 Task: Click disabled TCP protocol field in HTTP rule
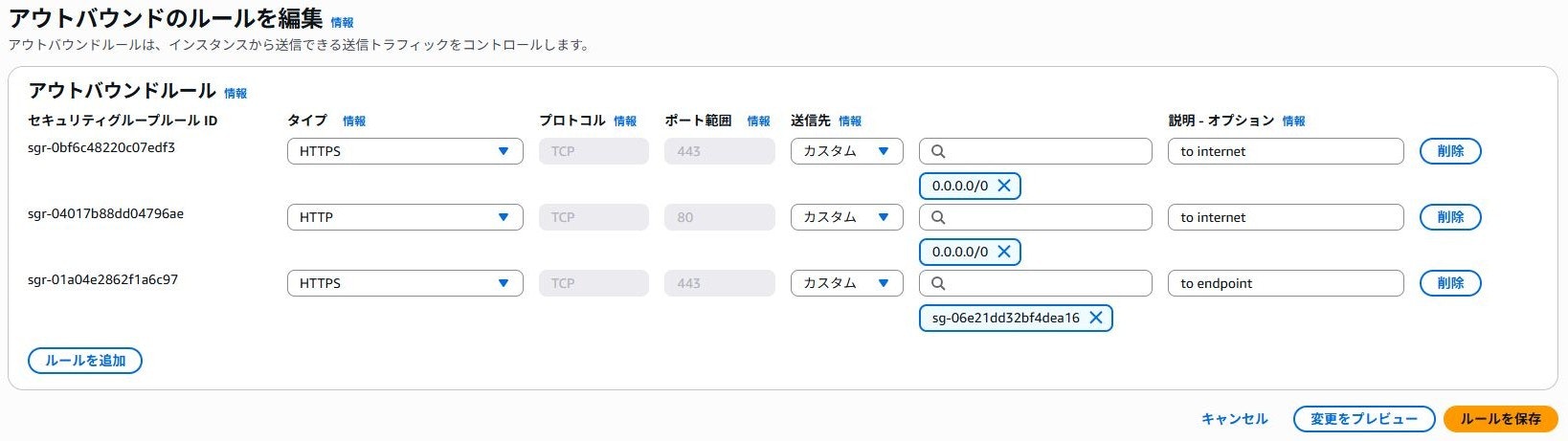[594, 217]
